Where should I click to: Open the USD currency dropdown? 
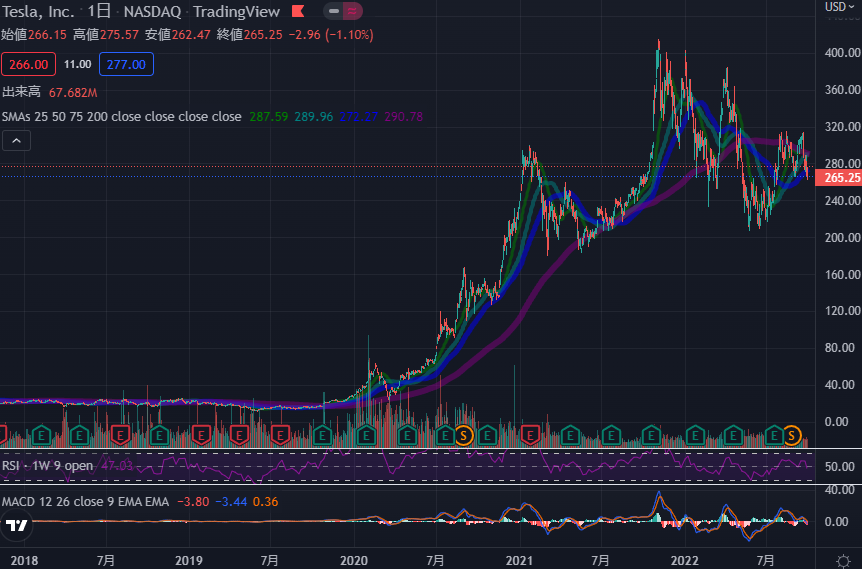point(839,7)
